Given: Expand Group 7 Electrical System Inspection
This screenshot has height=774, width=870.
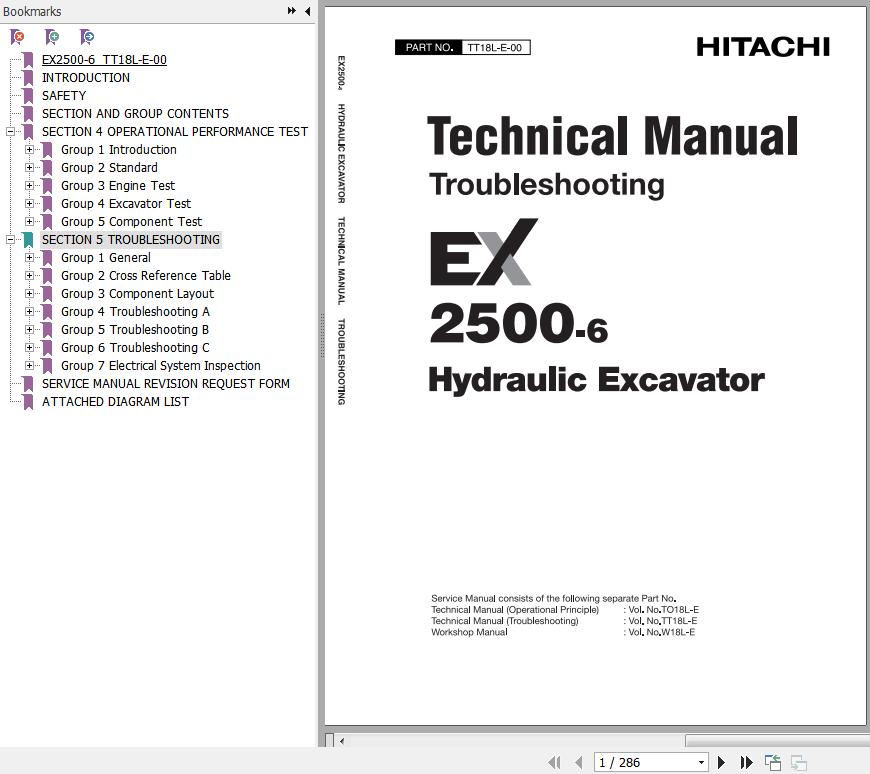Looking at the screenshot, I should (29, 366).
